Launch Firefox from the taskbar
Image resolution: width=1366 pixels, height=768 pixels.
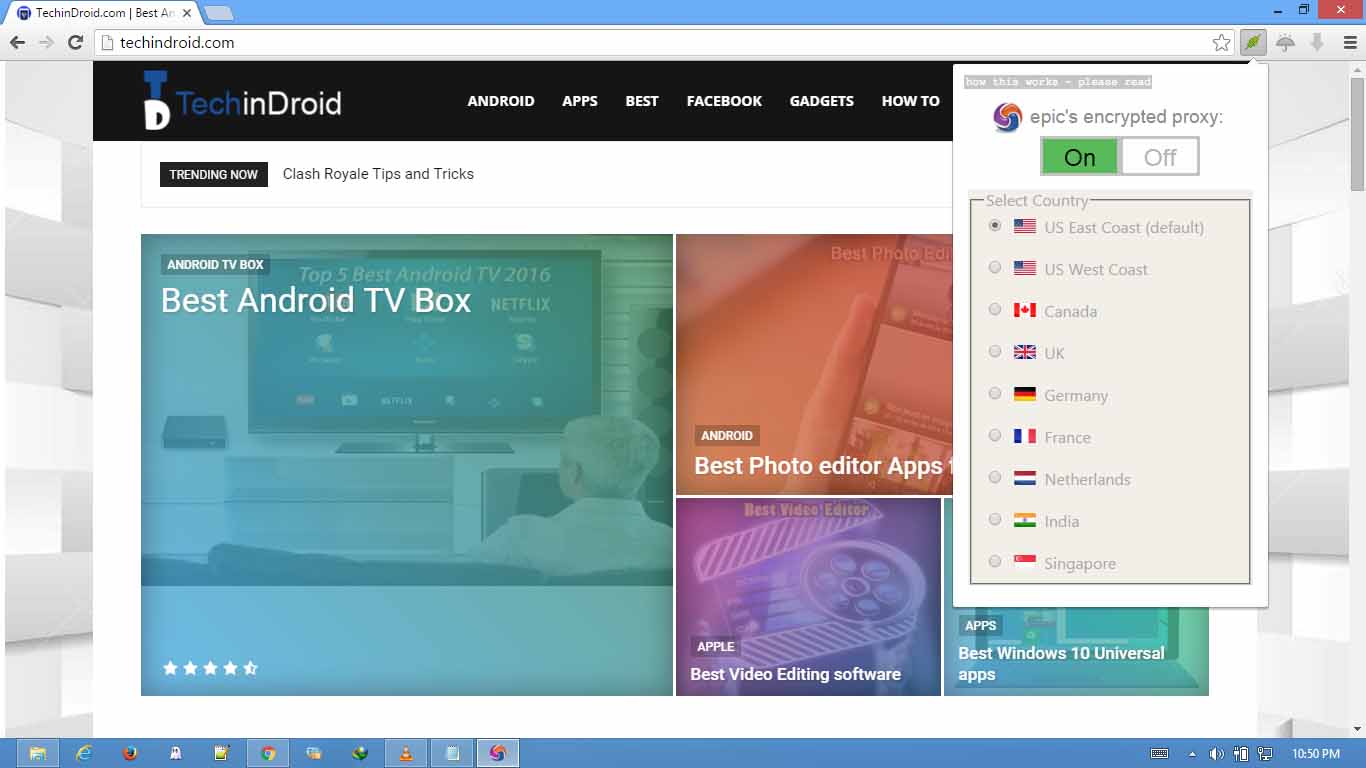pos(130,753)
